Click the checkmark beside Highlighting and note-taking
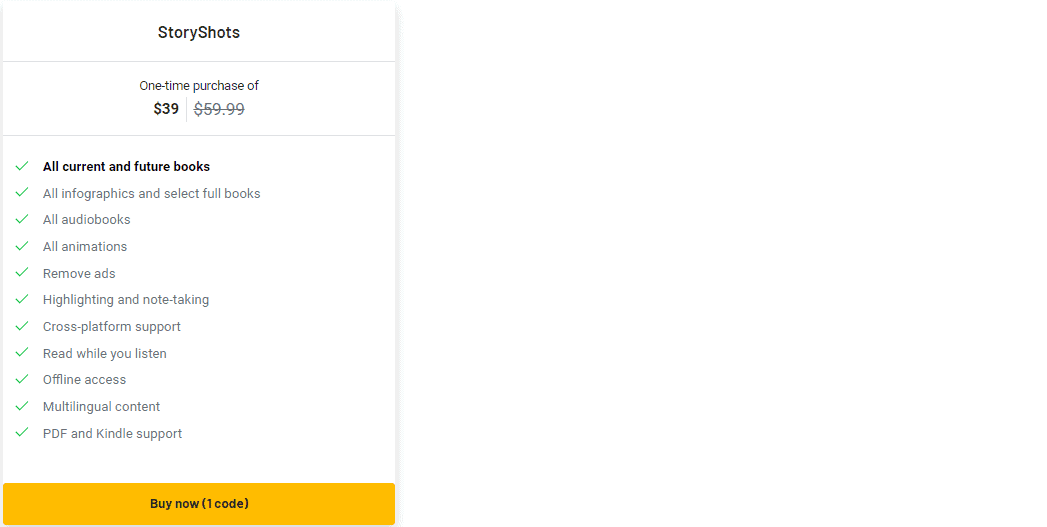 point(22,299)
